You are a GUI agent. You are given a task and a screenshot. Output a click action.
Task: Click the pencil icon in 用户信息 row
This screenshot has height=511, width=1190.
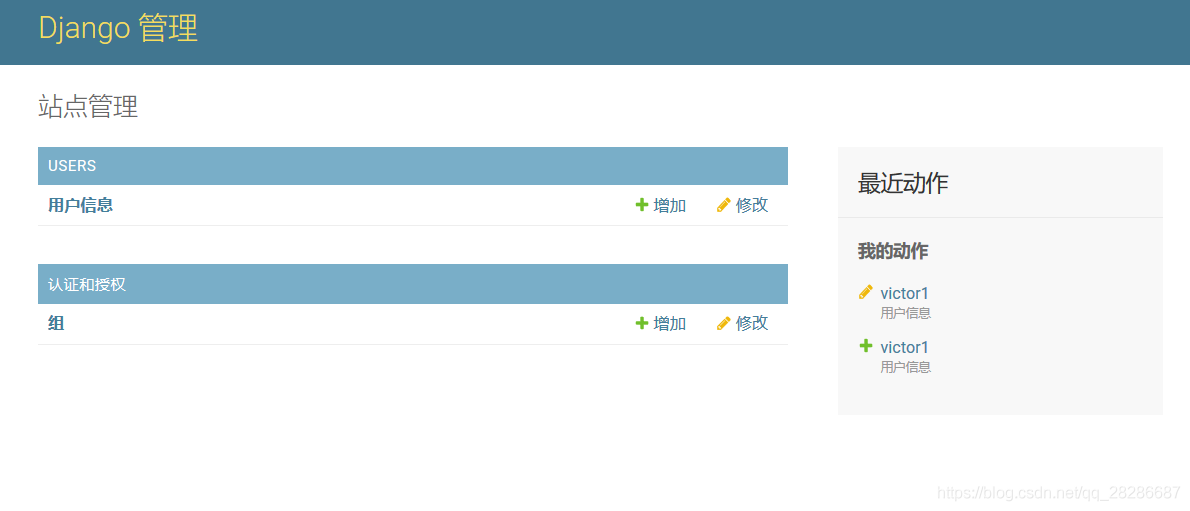pos(724,205)
